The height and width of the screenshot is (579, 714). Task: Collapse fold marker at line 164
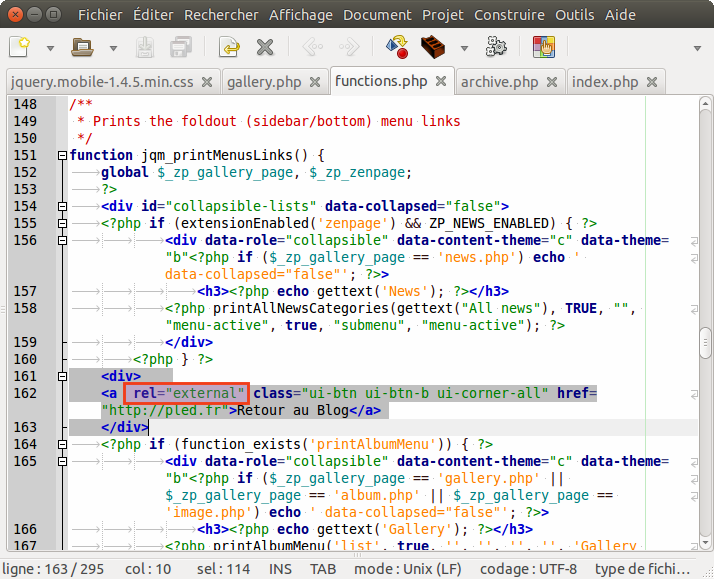click(62, 444)
